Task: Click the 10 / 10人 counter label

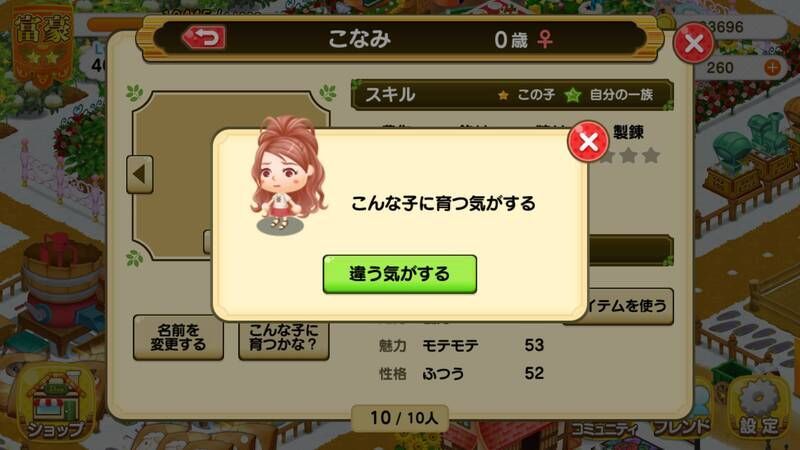Action: pos(403,418)
